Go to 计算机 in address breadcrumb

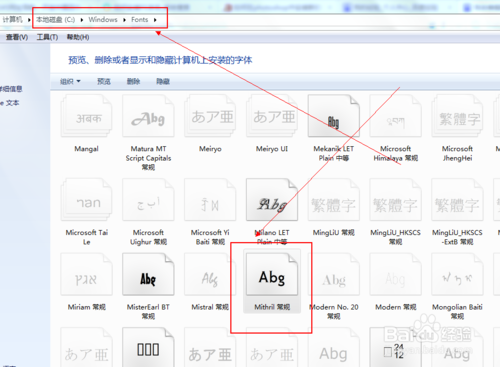[12, 20]
